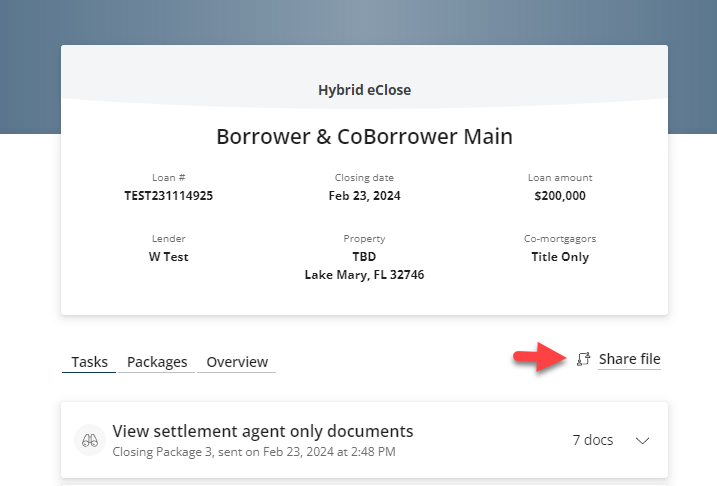
Task: Click the Closing Package 3 sent timestamp text
Action: point(254,452)
